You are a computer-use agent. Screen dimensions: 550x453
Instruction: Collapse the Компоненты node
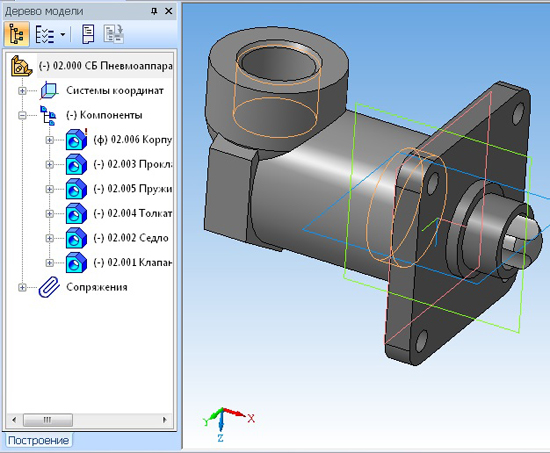pyautogui.click(x=22, y=115)
